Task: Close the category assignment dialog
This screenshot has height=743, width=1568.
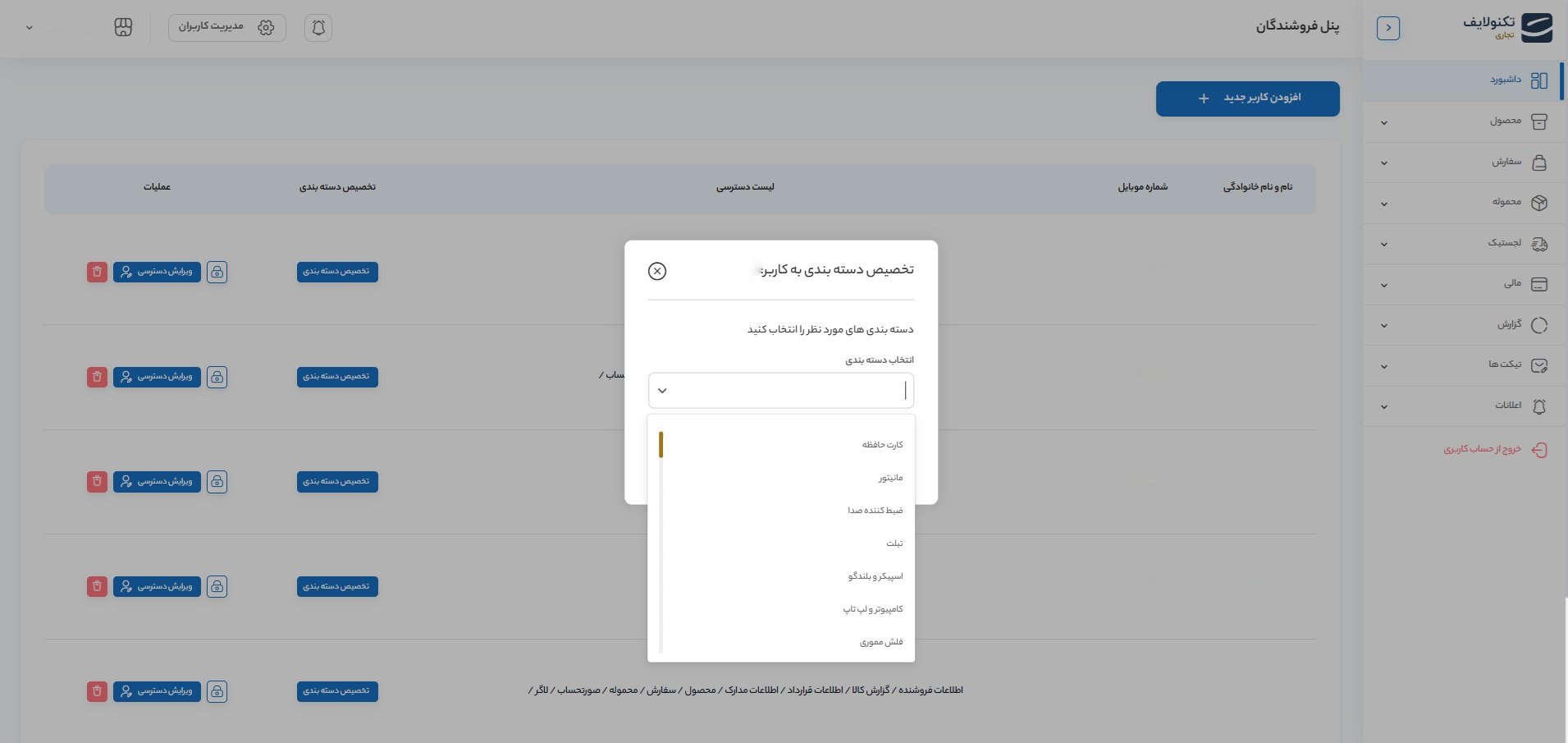Action: click(x=657, y=271)
